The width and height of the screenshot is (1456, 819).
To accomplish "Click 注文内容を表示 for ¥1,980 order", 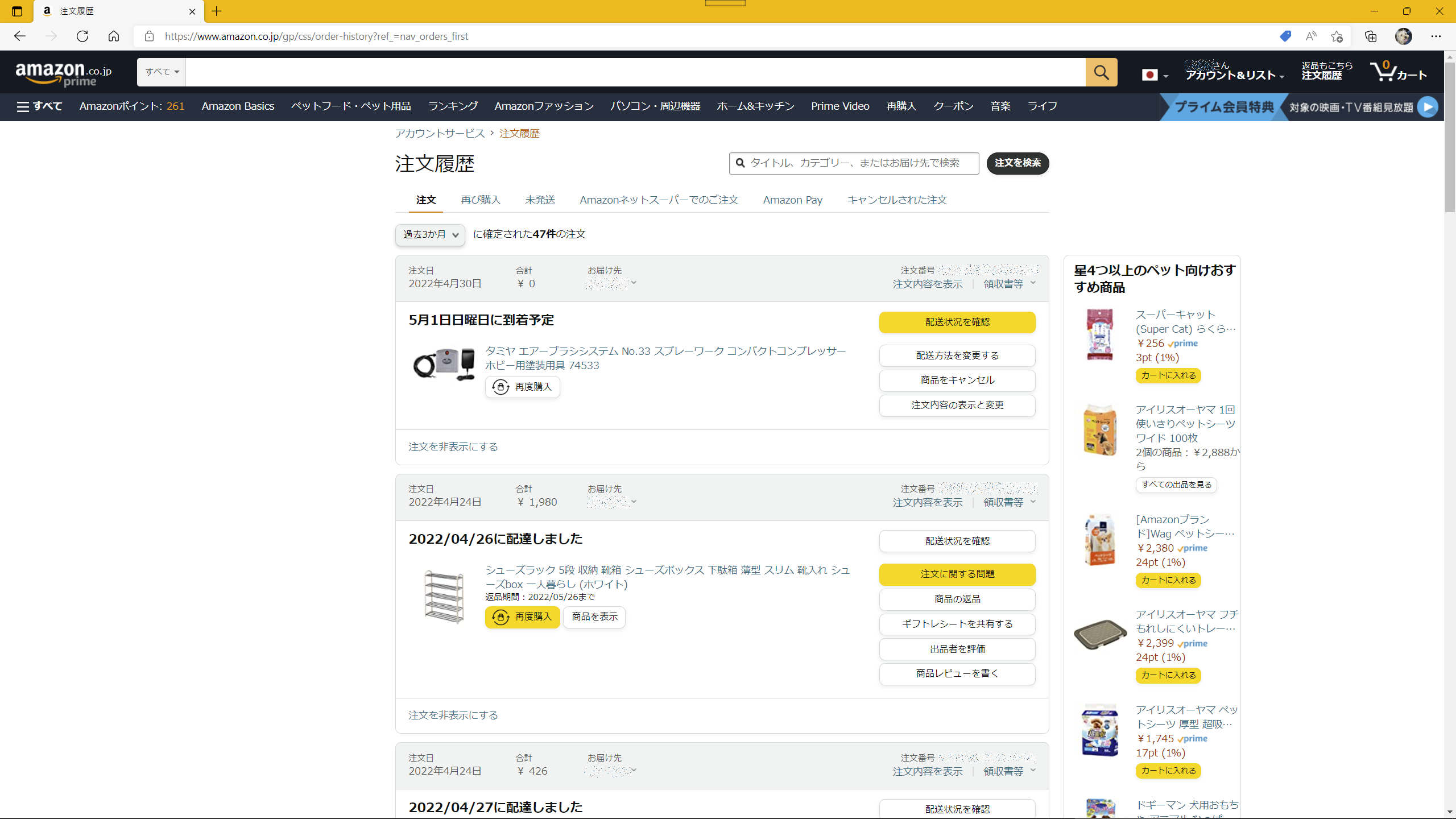I will (928, 502).
